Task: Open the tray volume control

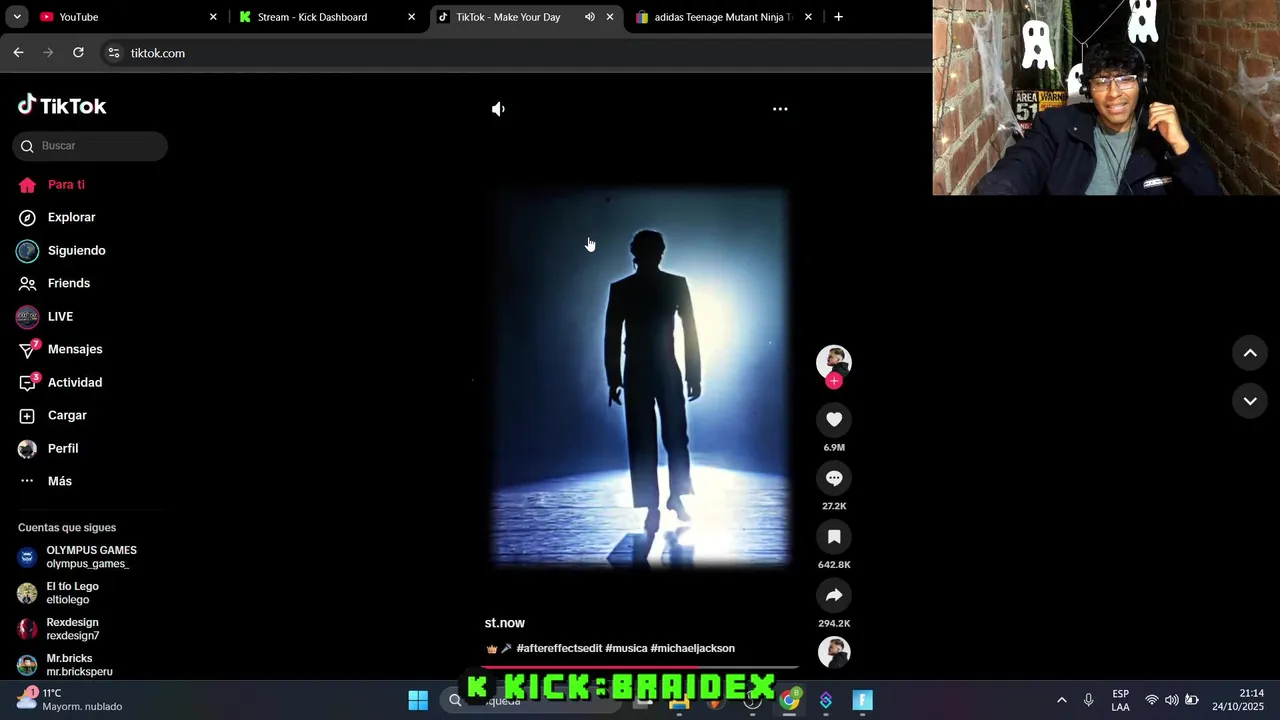Action: (x=1172, y=700)
